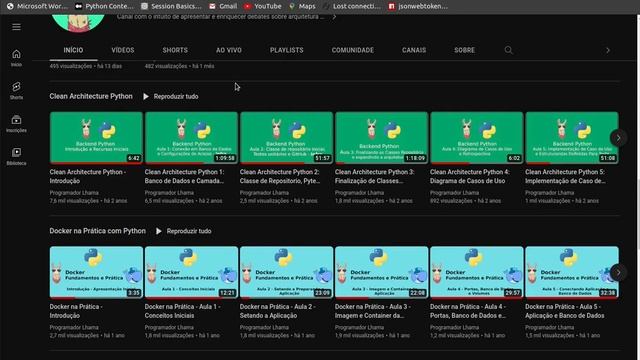Open the CANAIS tab
The width and height of the screenshot is (640, 360).
pyautogui.click(x=414, y=50)
